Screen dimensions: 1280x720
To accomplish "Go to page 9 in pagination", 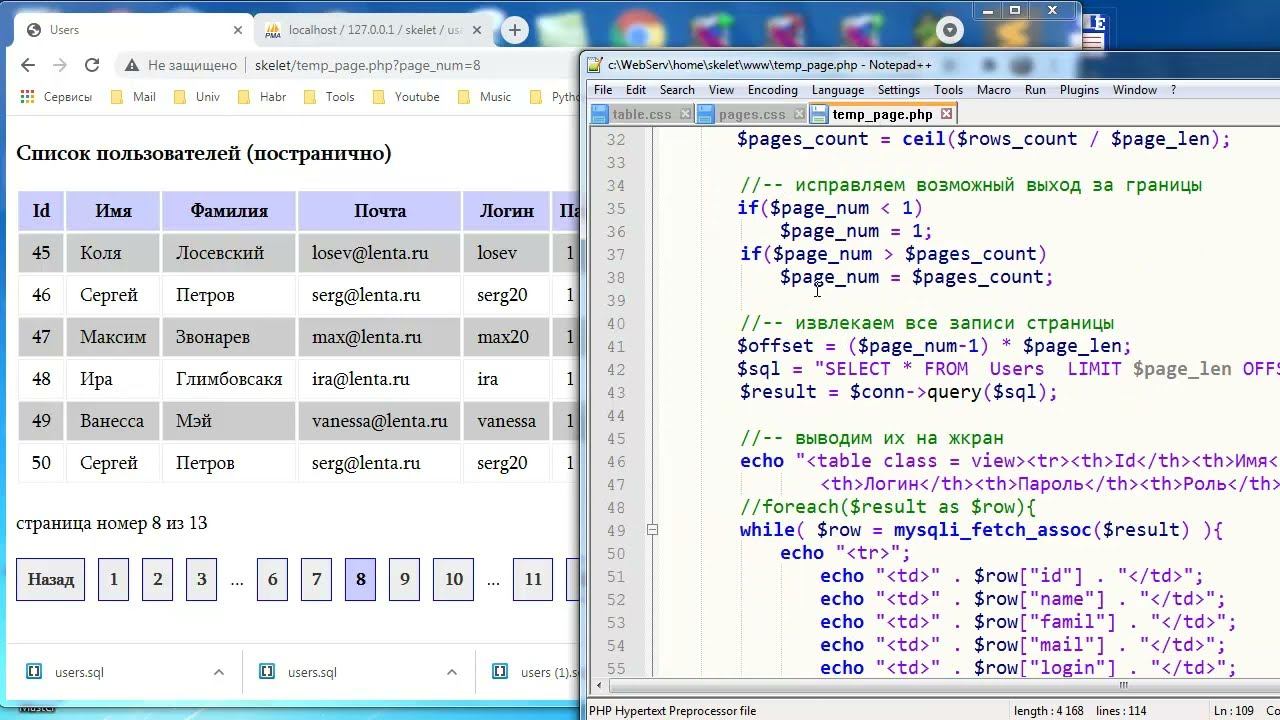I will pyautogui.click(x=404, y=580).
